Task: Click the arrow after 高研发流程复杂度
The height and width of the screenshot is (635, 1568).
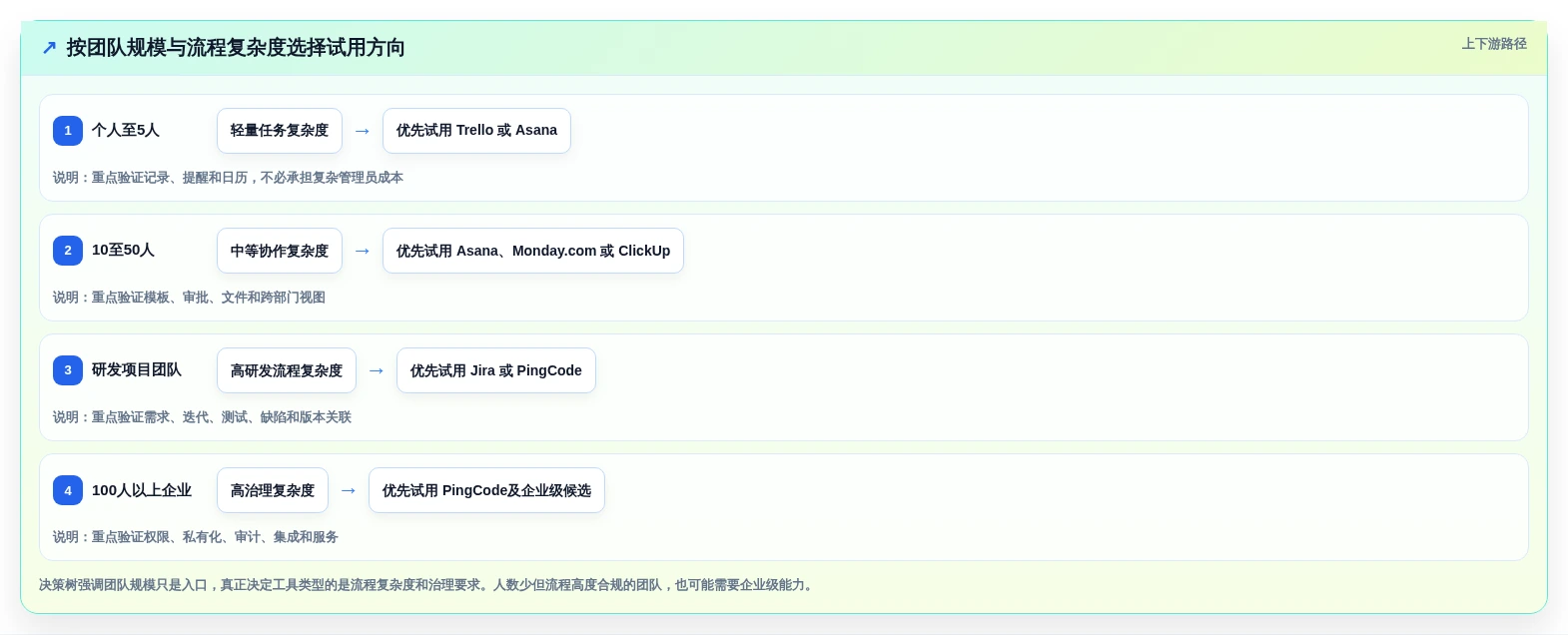Action: (377, 370)
